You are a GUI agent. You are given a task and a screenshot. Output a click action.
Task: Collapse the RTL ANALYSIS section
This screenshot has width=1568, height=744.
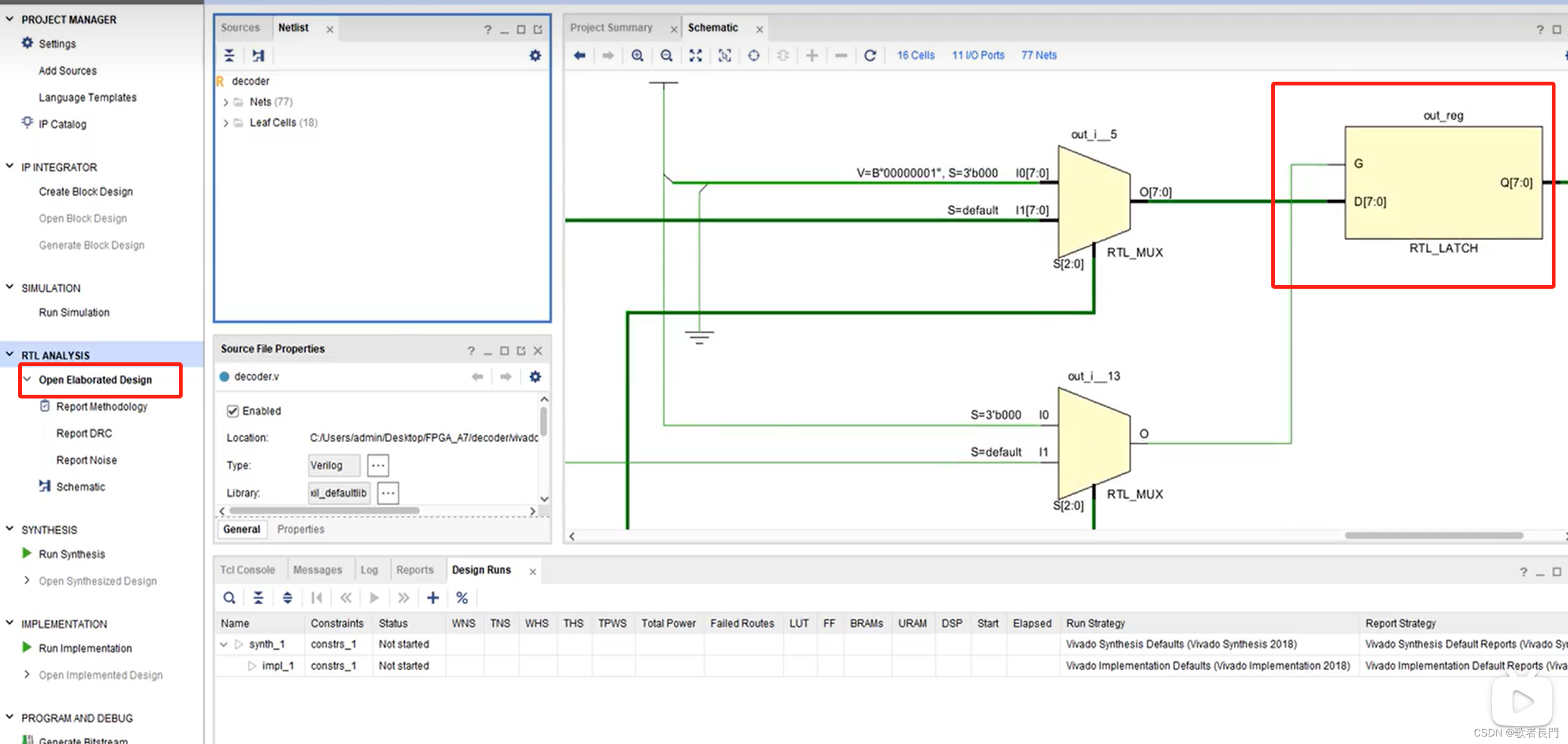(x=10, y=355)
